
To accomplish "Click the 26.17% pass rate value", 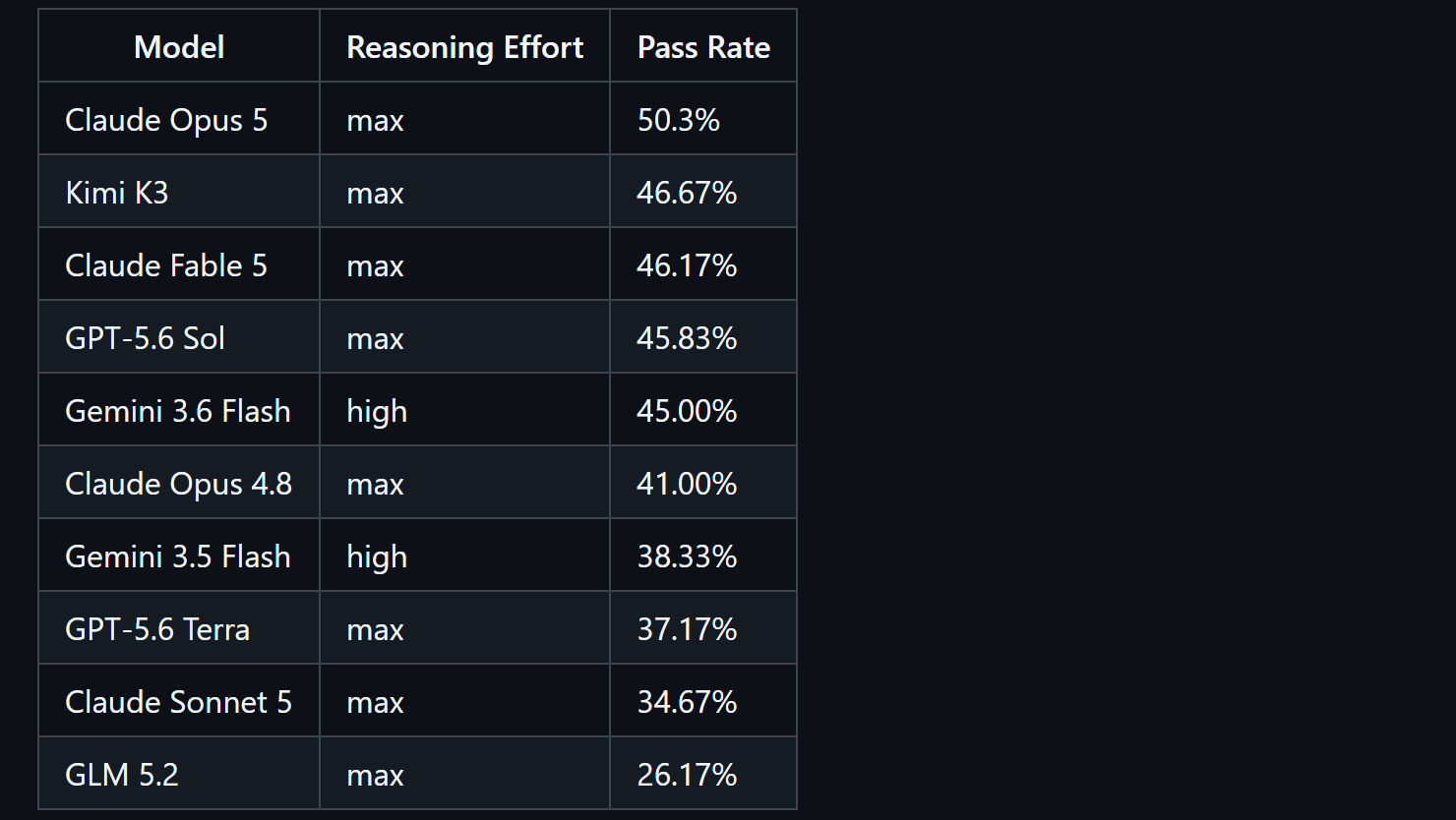I will 687,775.
